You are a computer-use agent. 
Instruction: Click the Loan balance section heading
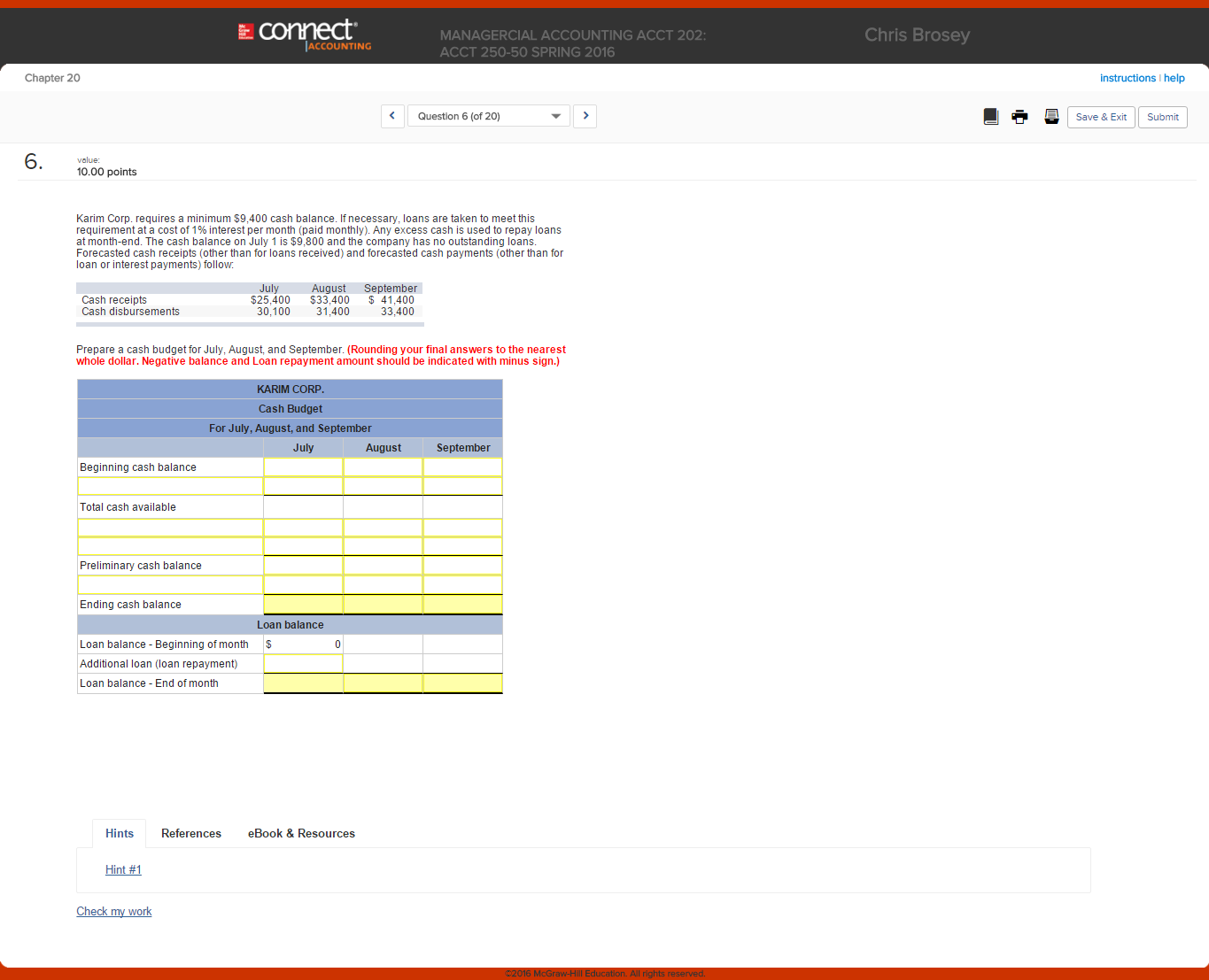[291, 625]
